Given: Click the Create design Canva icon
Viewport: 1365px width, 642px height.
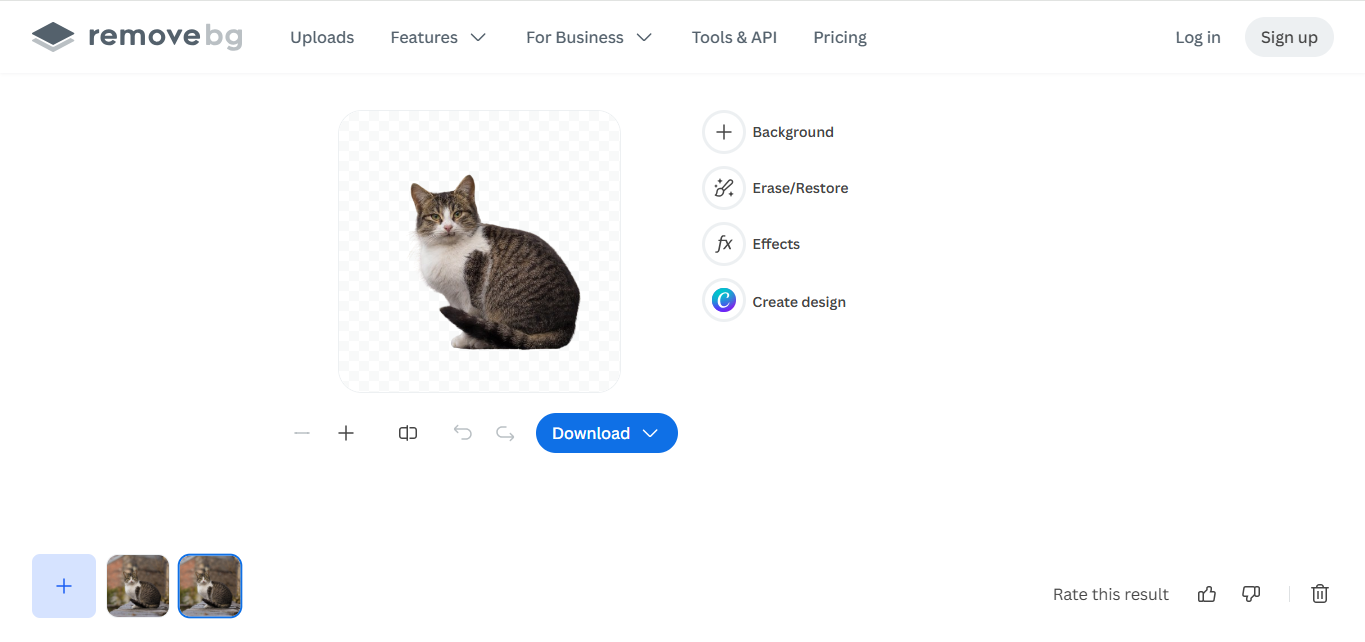Looking at the screenshot, I should 723,301.
